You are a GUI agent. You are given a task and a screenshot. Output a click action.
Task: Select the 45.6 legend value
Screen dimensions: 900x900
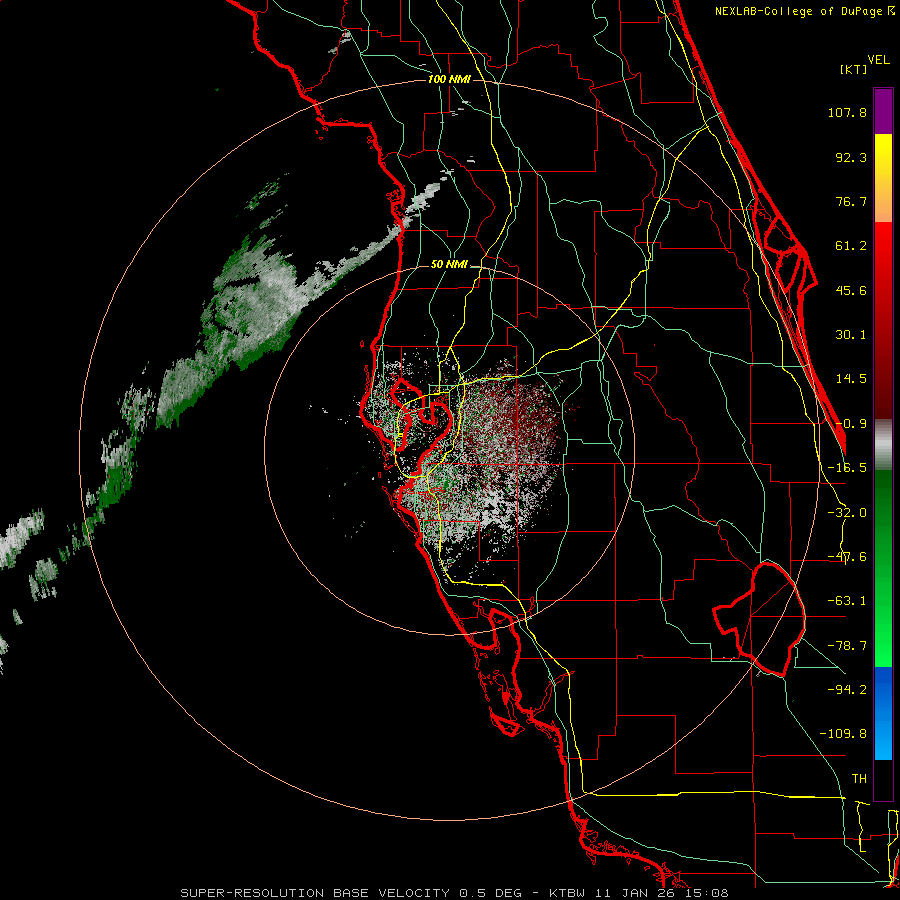pyautogui.click(x=851, y=290)
